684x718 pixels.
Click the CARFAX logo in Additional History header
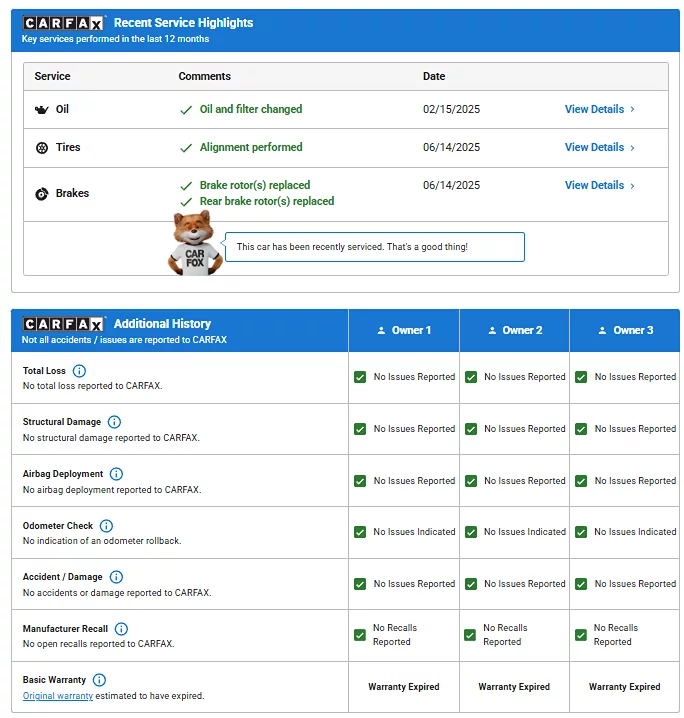click(64, 324)
